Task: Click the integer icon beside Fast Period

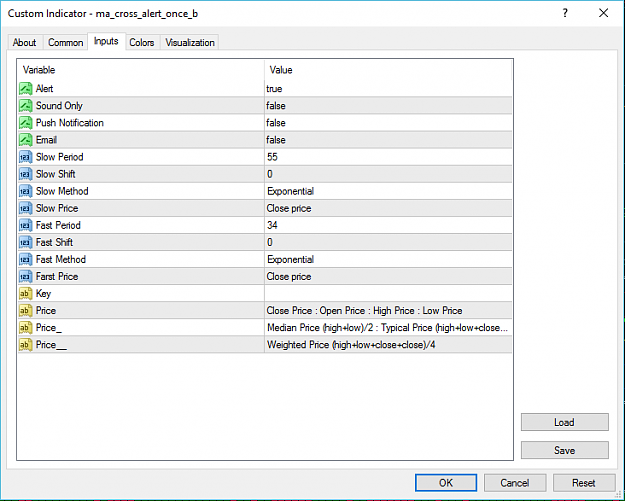Action: click(x=26, y=225)
